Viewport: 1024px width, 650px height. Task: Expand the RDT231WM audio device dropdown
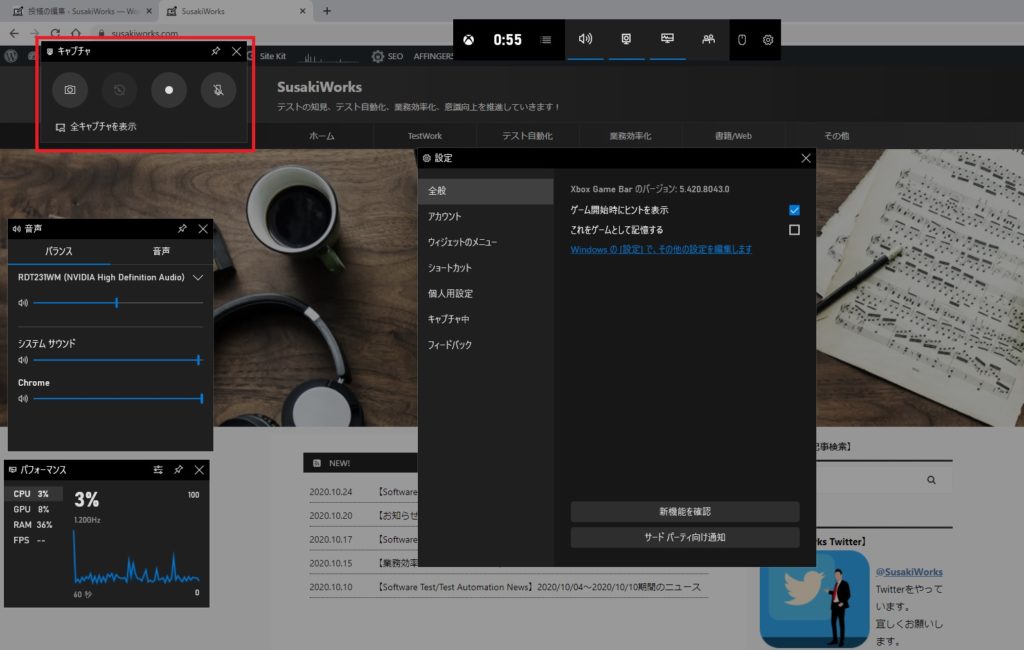pyautogui.click(x=197, y=278)
